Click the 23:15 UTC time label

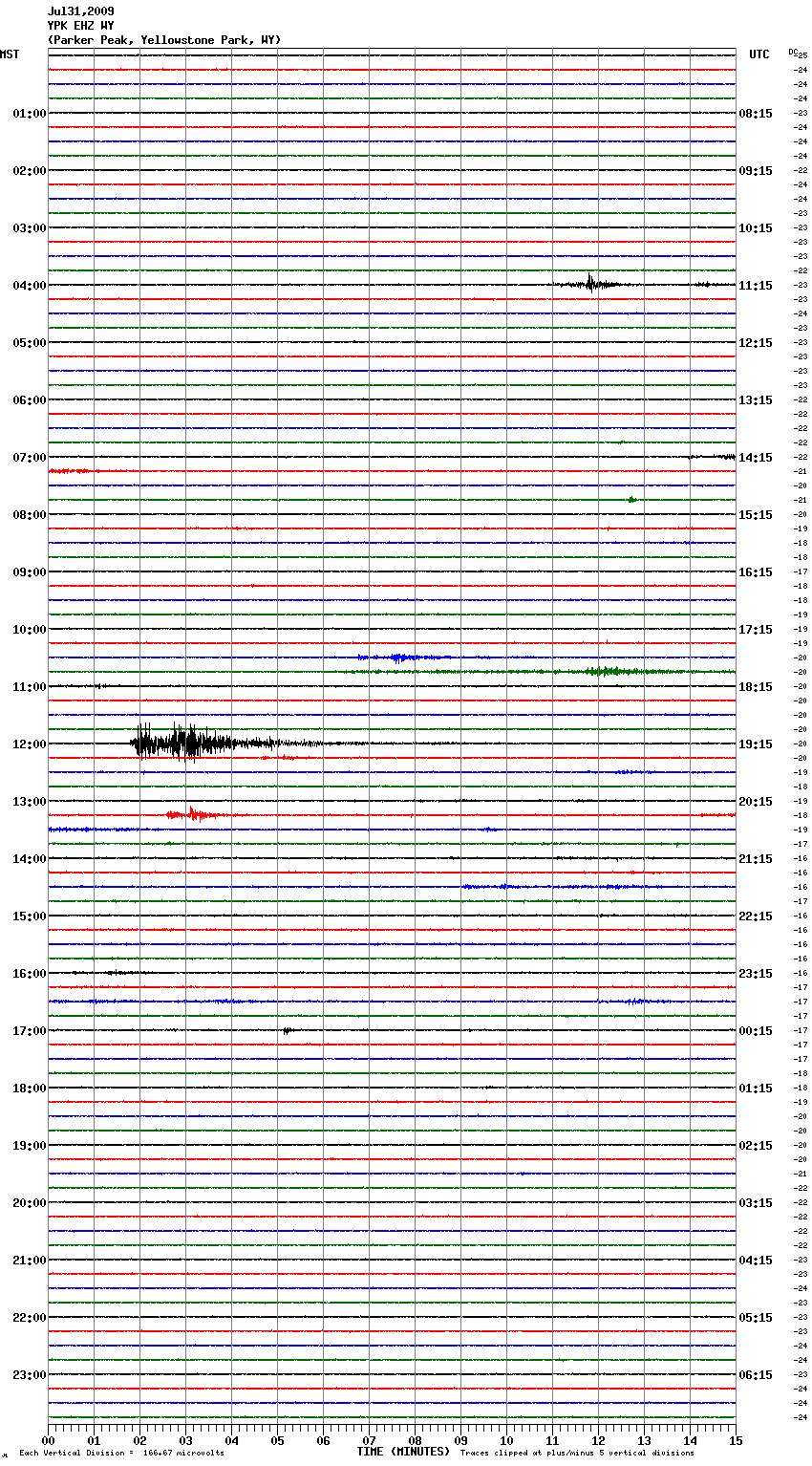[756, 974]
